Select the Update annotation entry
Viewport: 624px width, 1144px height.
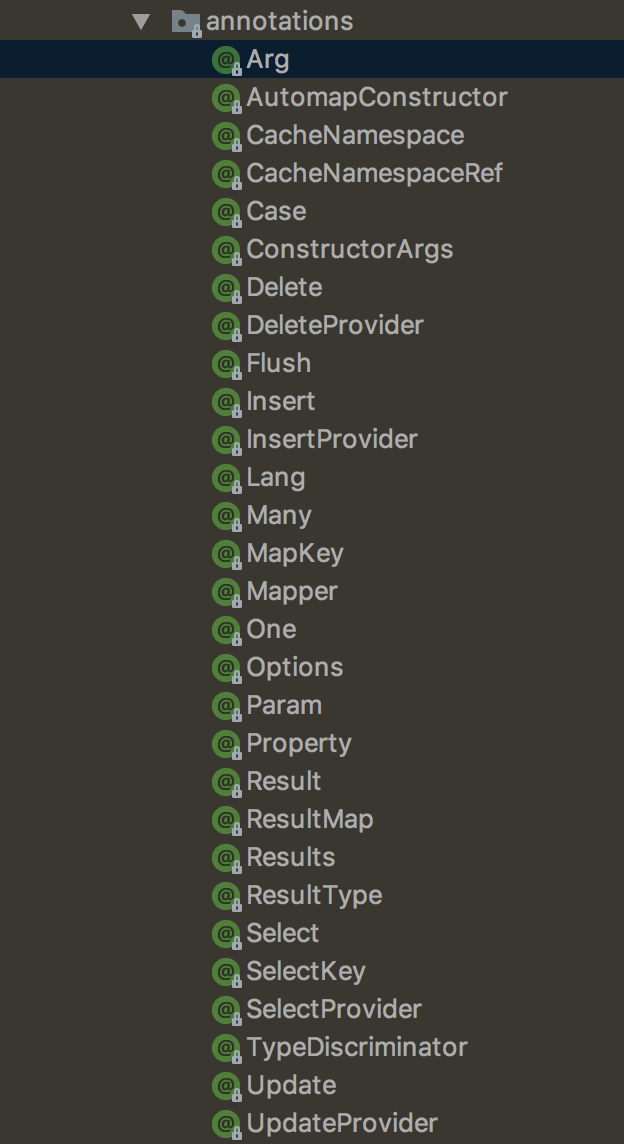pyautogui.click(x=291, y=1086)
